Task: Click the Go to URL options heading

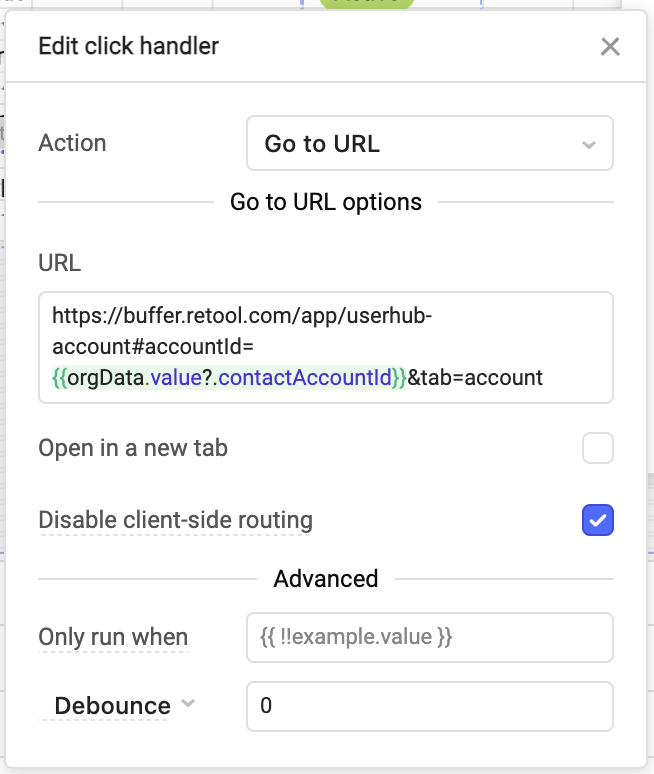Action: point(326,202)
